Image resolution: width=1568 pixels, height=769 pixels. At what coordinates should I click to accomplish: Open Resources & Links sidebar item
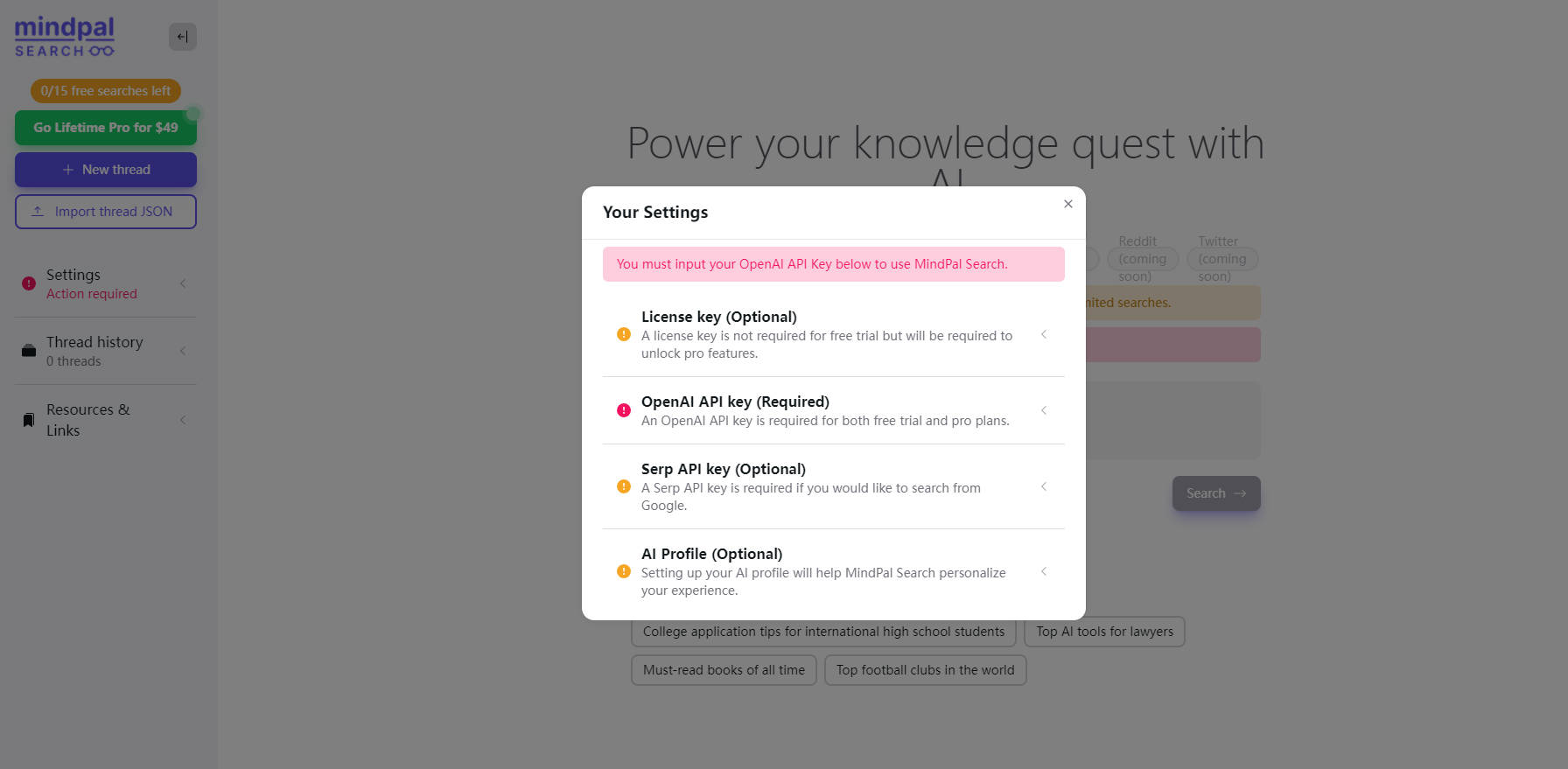[106, 420]
